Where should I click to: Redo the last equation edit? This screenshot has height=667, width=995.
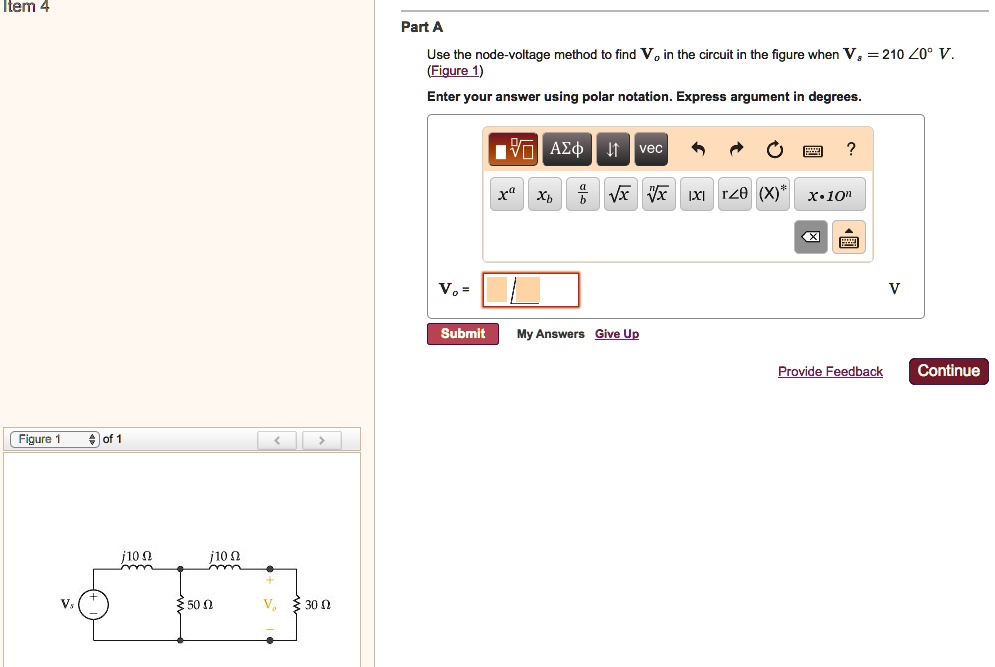tap(736, 148)
